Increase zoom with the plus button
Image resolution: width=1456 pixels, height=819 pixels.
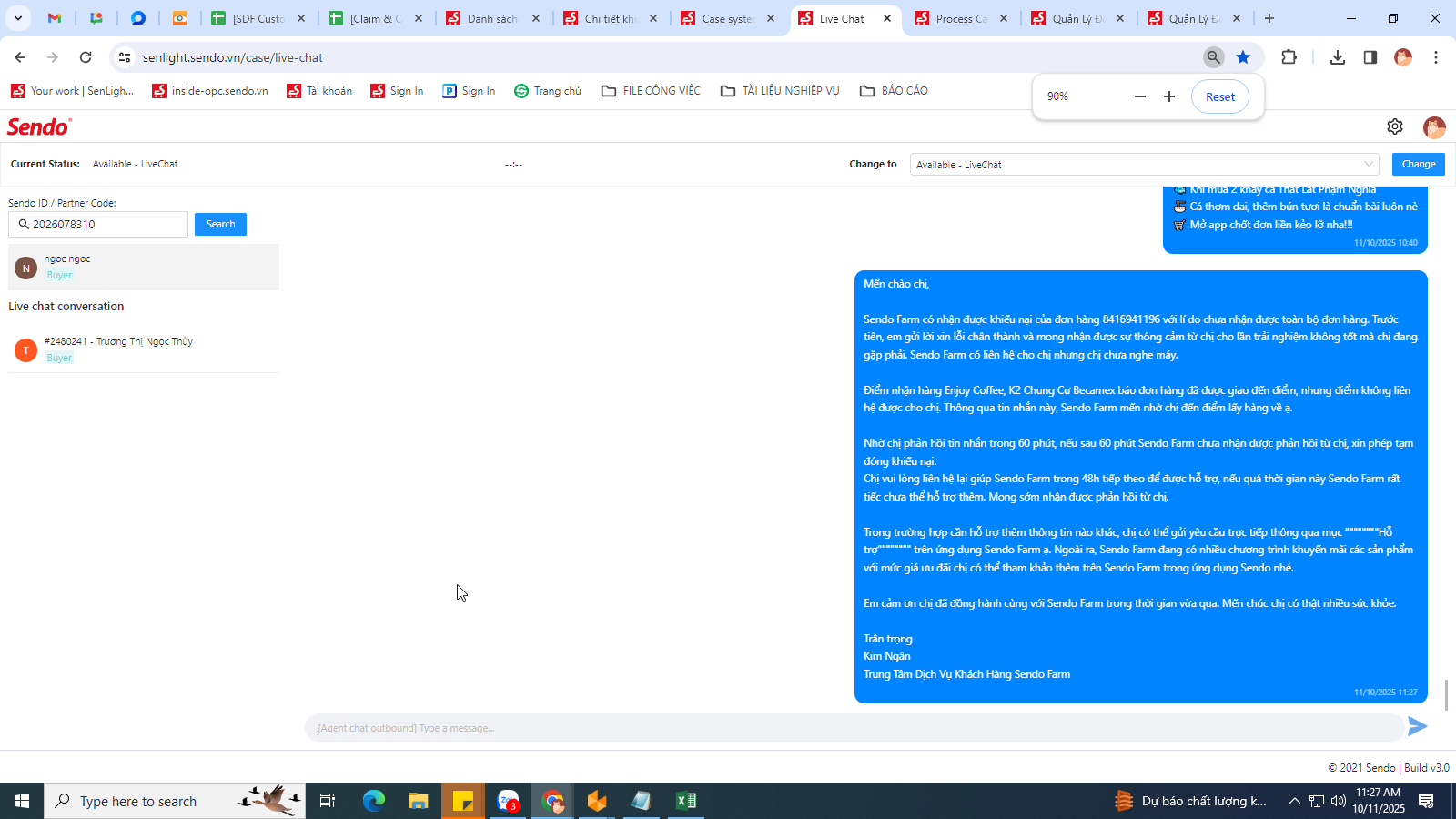[1169, 96]
